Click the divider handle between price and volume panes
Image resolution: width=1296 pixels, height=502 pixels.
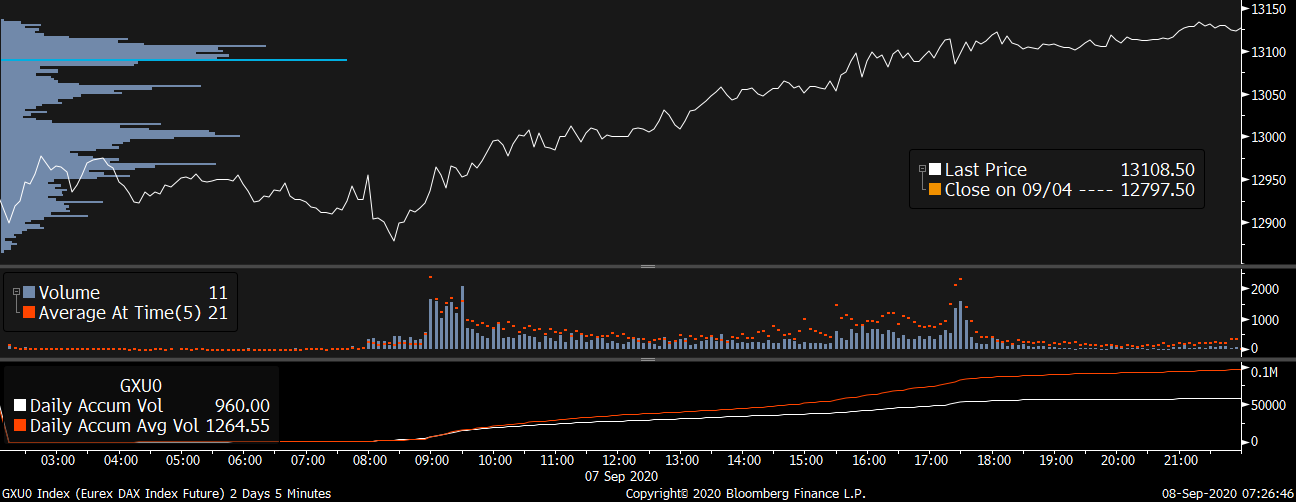[x=647, y=267]
